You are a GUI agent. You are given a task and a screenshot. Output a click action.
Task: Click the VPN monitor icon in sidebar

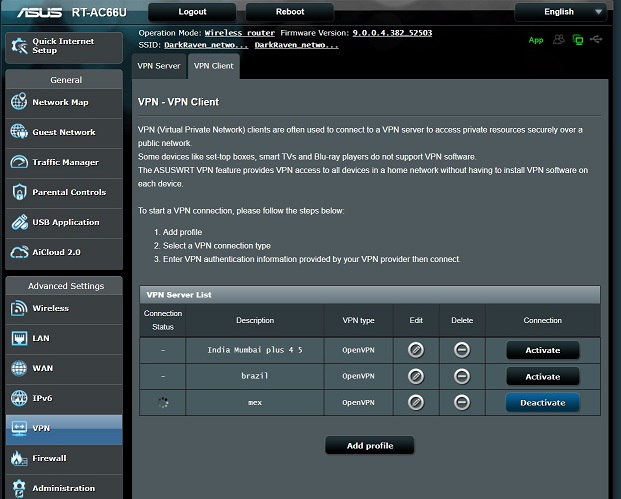pos(19,428)
